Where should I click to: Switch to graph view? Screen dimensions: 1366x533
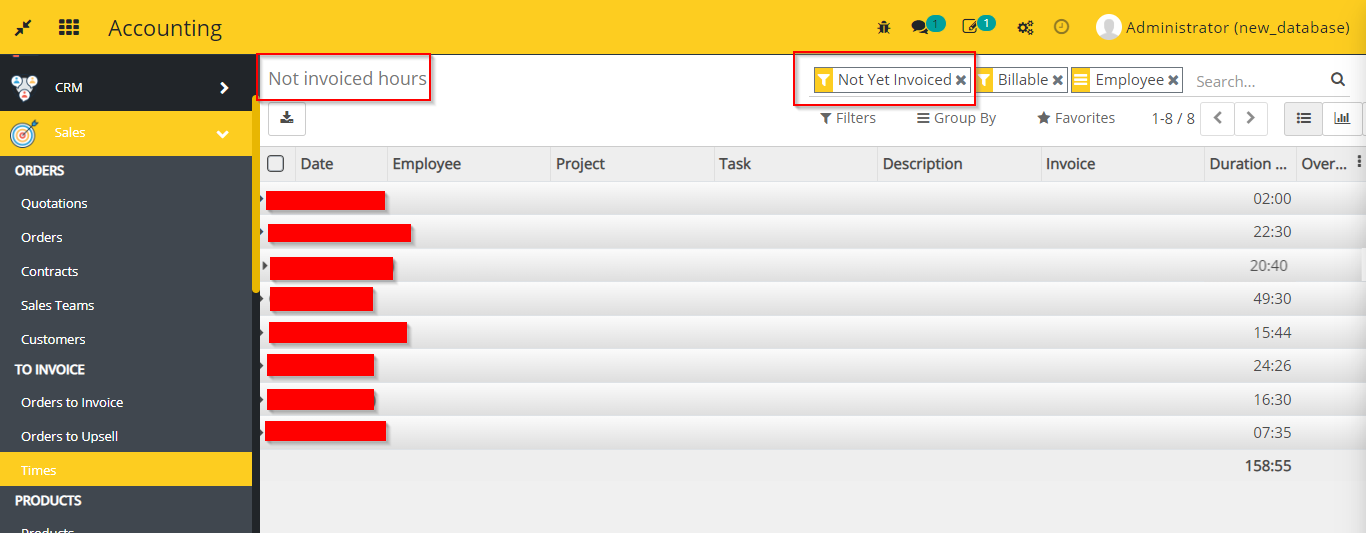click(x=1341, y=118)
